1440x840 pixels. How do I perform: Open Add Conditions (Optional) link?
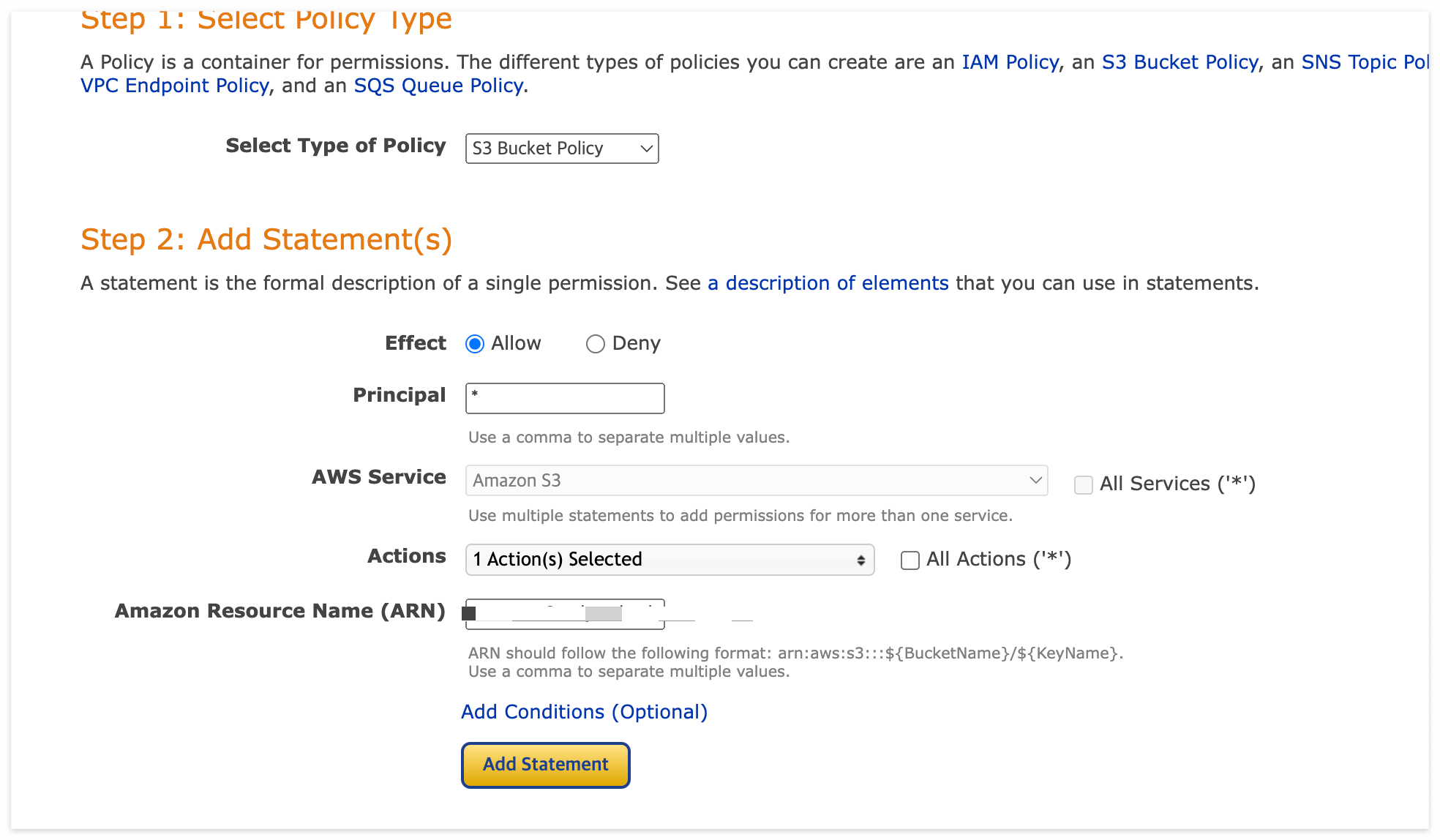tap(584, 712)
